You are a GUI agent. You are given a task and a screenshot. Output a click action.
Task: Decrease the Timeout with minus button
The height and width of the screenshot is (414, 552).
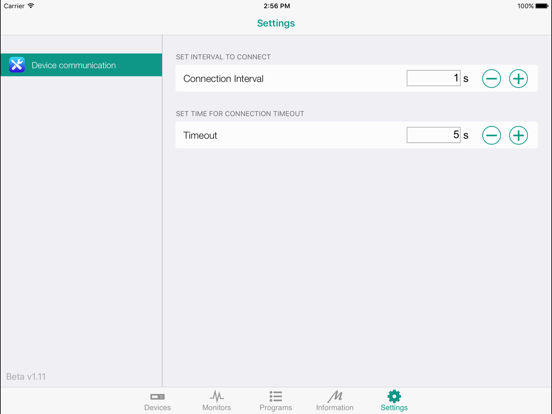(491, 135)
